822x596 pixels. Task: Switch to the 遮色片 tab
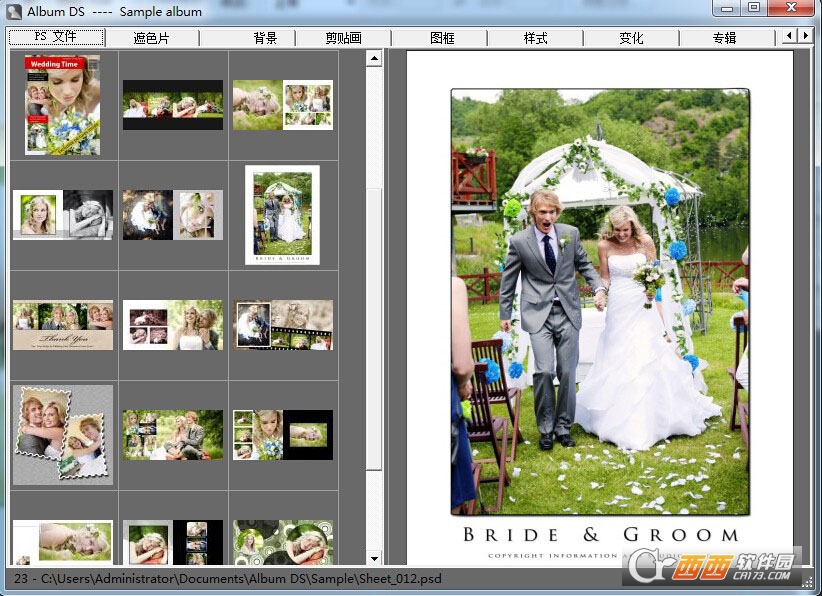coord(151,38)
